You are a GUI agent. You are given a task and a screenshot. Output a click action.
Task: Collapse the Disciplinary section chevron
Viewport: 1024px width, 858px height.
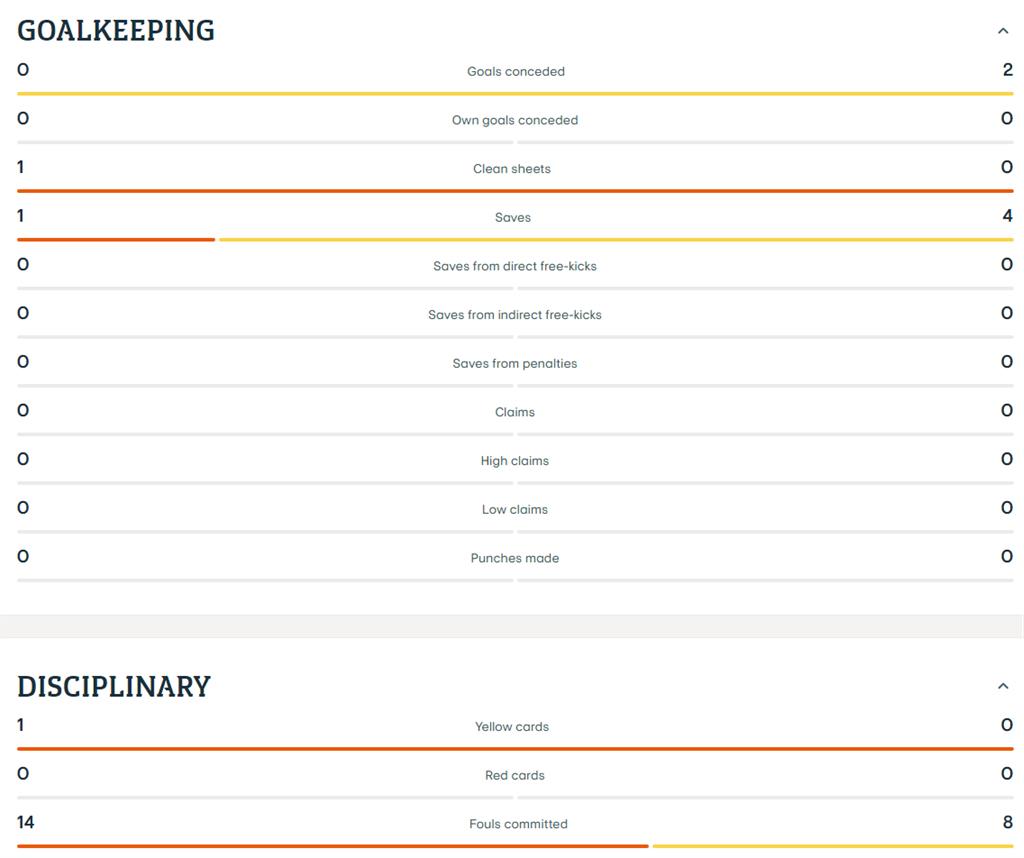tap(1002, 686)
